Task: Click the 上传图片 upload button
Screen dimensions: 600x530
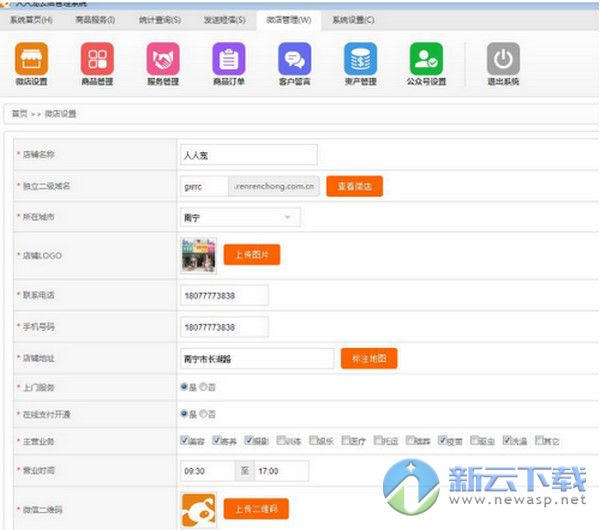Action: coord(252,254)
